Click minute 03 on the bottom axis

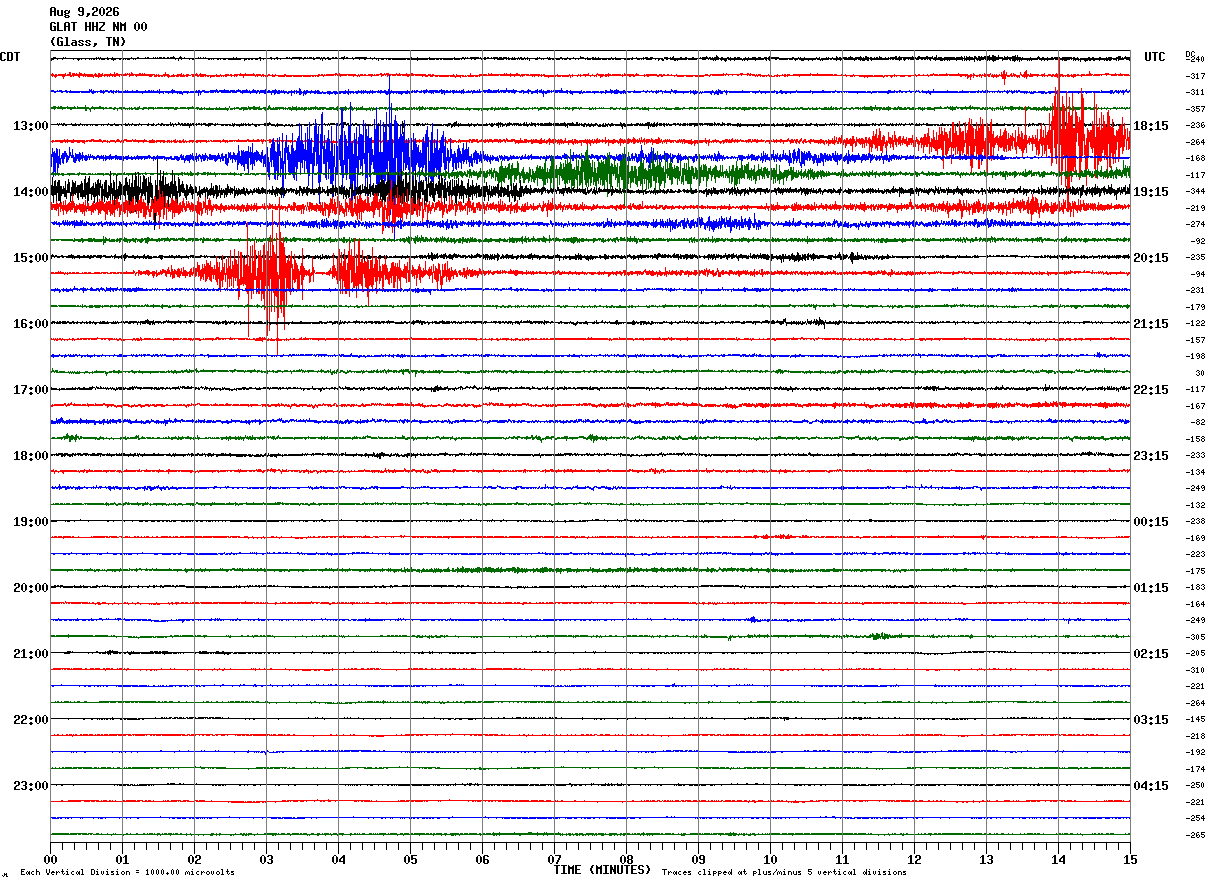tap(266, 859)
